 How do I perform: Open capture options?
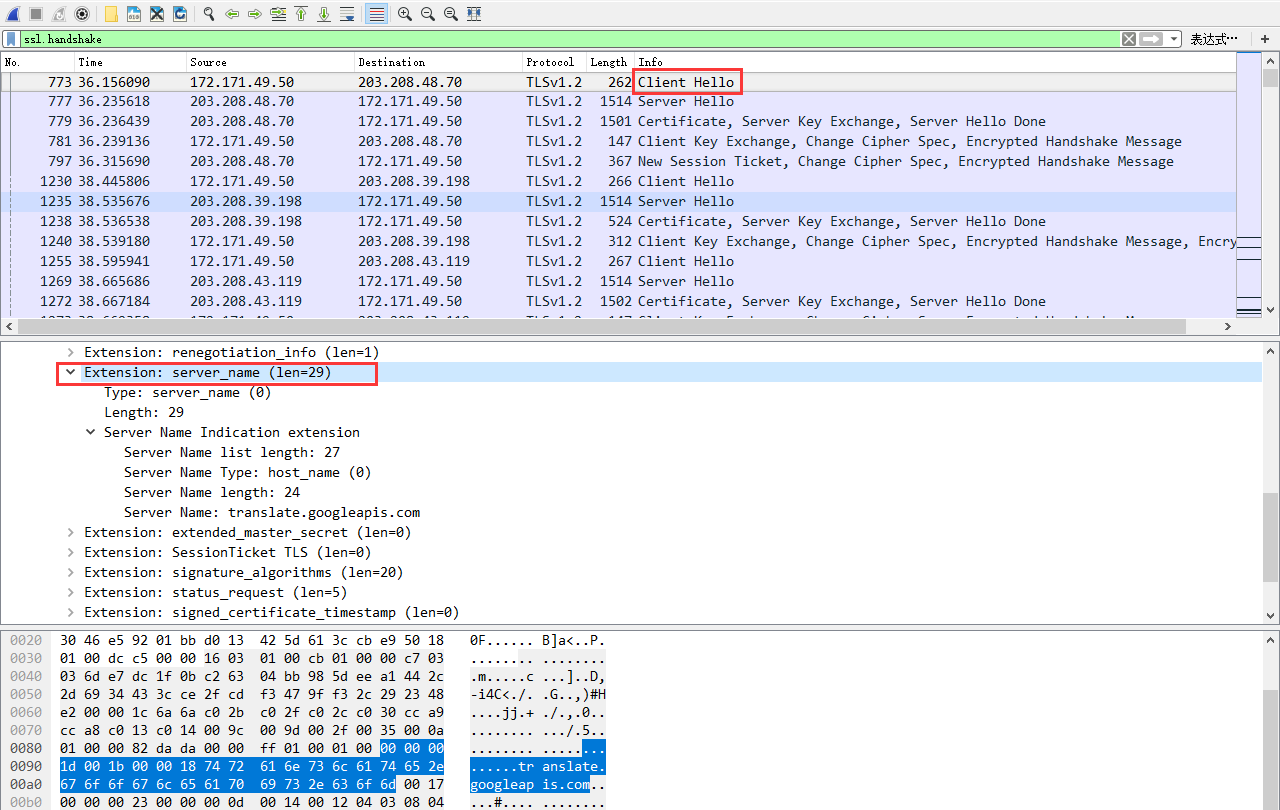click(x=82, y=14)
